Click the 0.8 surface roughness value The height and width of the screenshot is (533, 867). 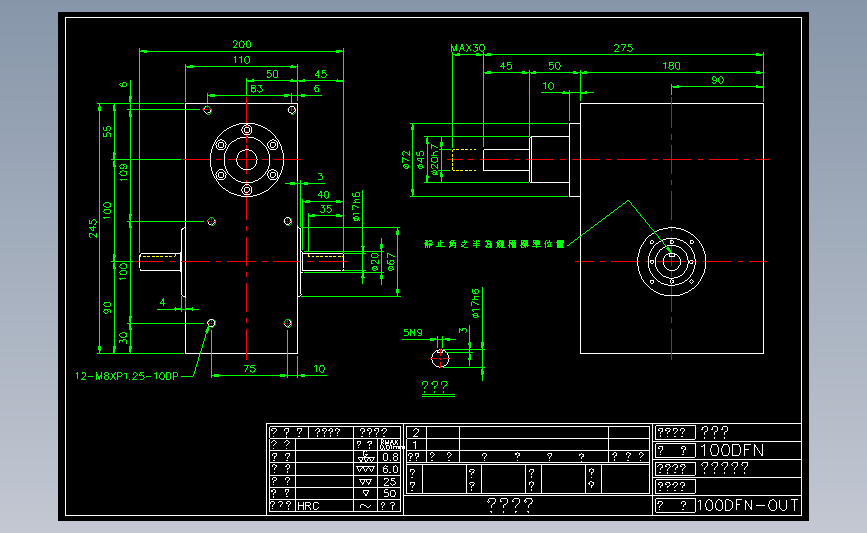point(390,457)
